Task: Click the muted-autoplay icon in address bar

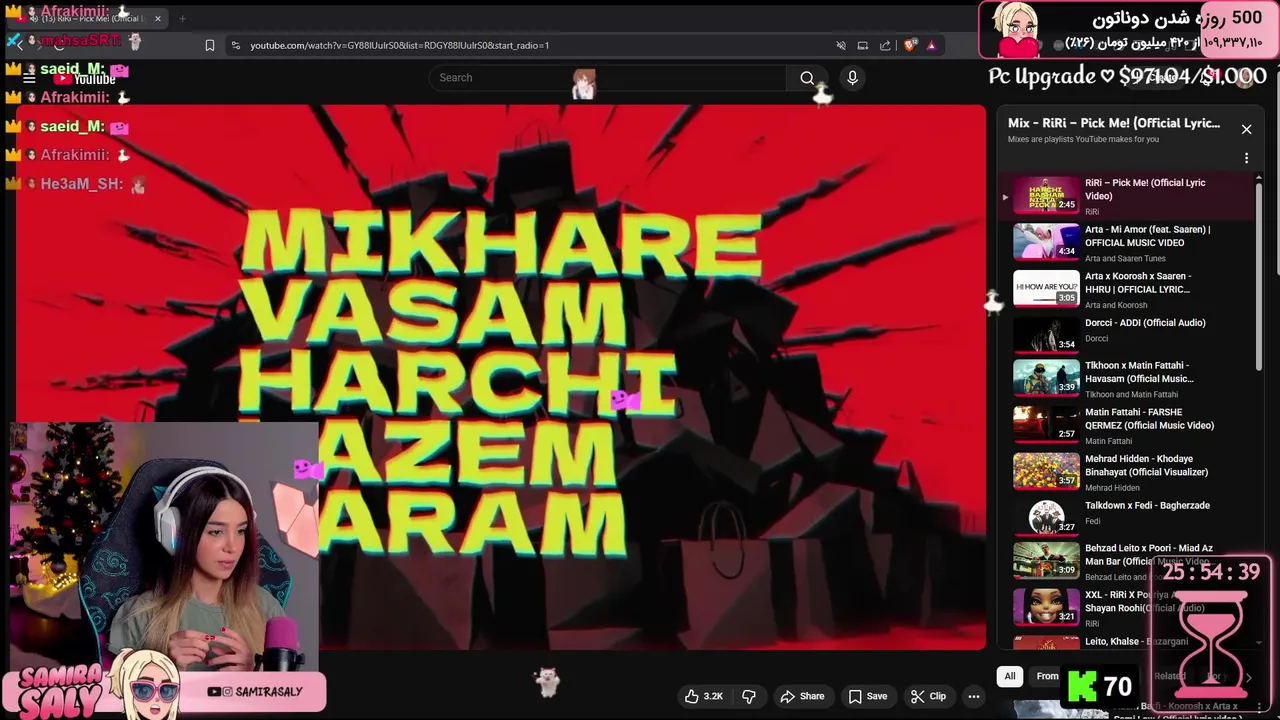Action: pos(841,45)
